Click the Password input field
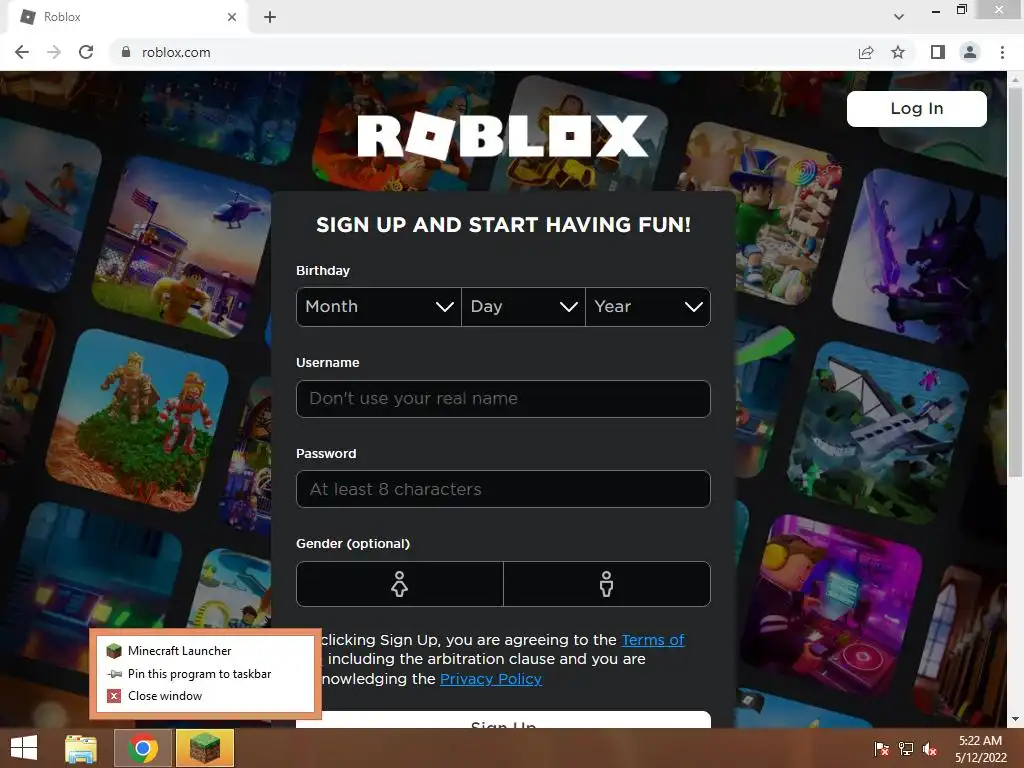Screen dimensions: 1024x768 coord(503,488)
